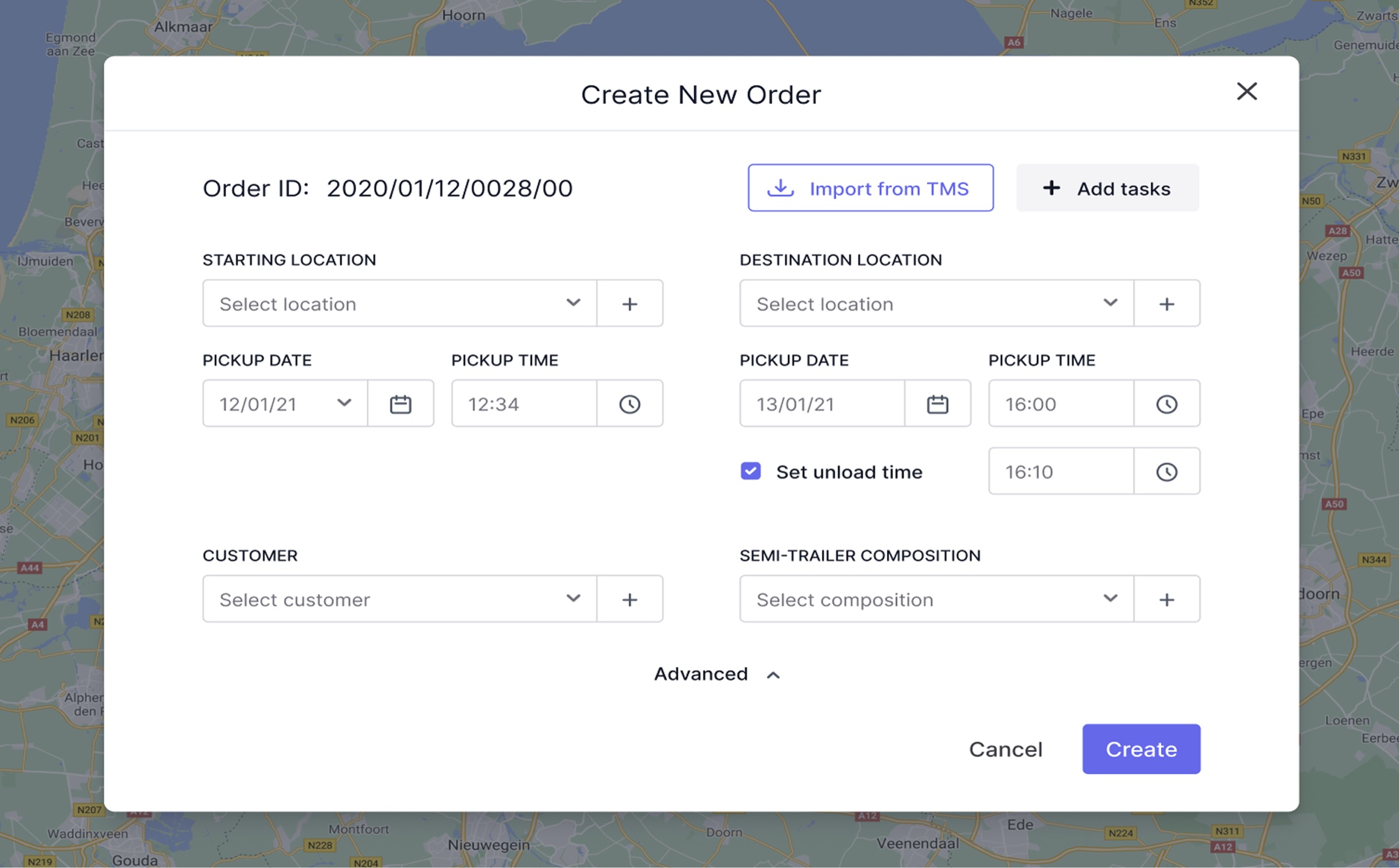Screen dimensions: 1399x868
Task: Click the download icon on Import from TMS
Action: tap(781, 188)
